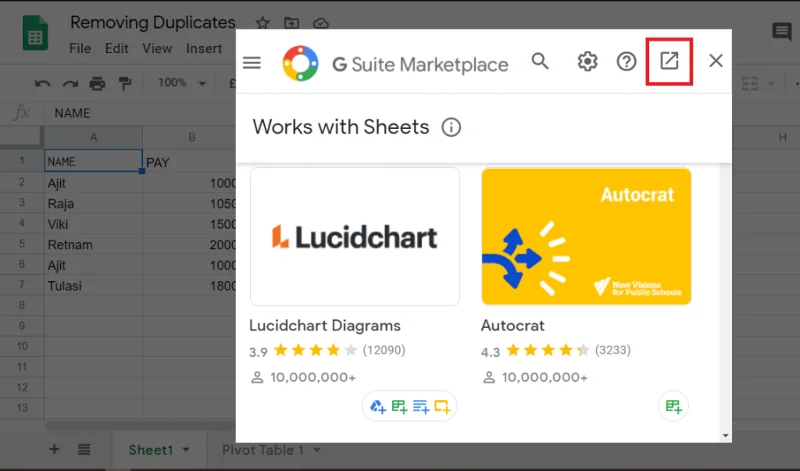Star the Removing Duplicates document
The width and height of the screenshot is (800, 471).
click(262, 23)
